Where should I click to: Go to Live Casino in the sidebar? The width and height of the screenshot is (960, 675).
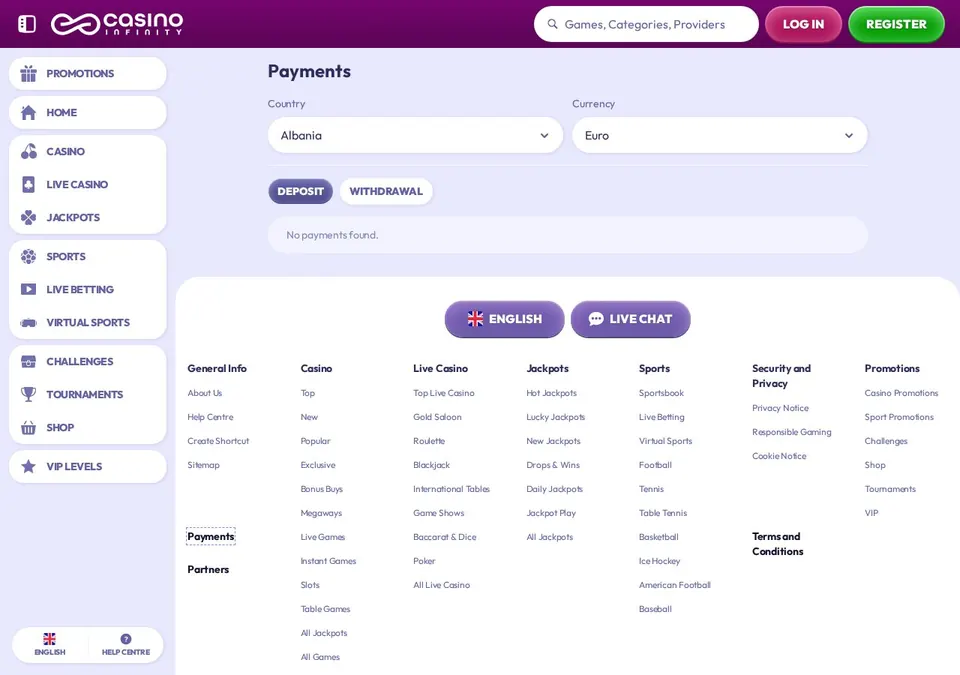coord(88,184)
